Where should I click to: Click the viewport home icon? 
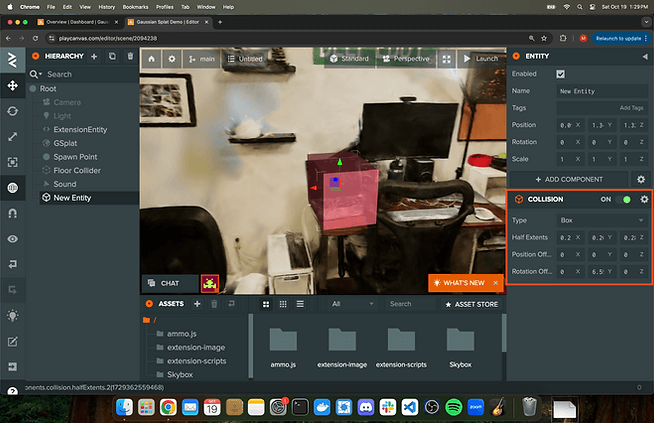(x=151, y=59)
